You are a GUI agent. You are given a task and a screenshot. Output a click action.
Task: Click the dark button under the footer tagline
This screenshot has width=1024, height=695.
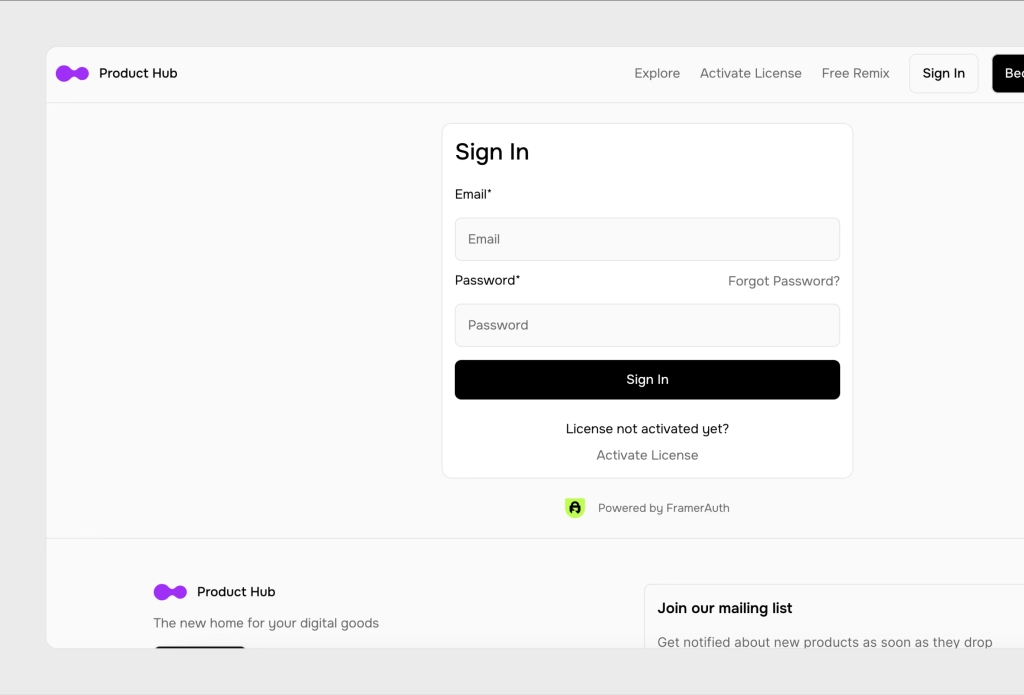click(199, 652)
